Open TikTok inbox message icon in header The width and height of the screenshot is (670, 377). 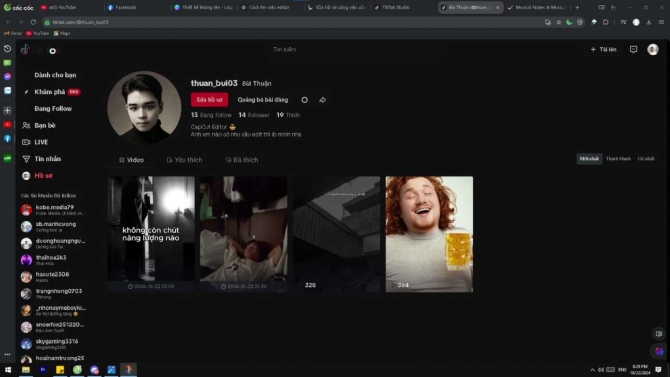[633, 50]
